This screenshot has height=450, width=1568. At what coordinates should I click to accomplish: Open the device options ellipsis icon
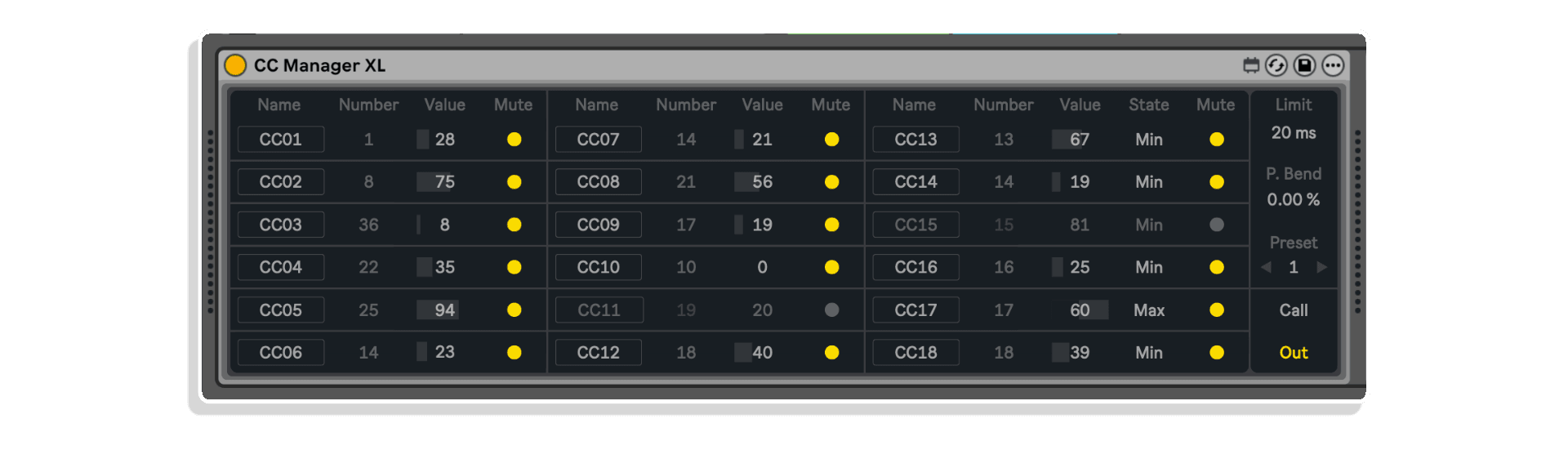click(x=1333, y=65)
